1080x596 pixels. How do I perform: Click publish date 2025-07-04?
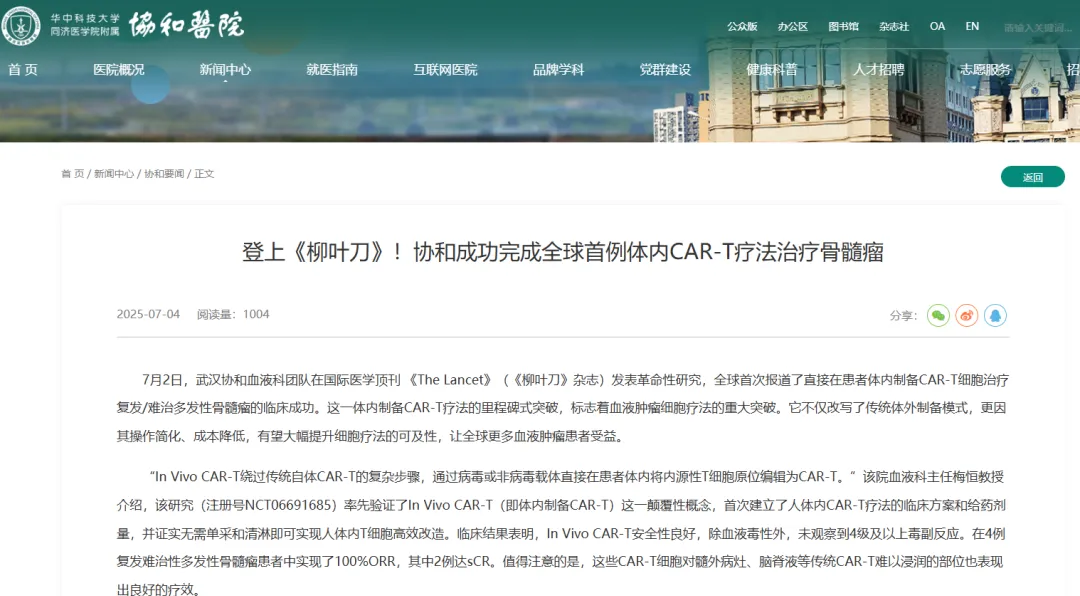point(148,314)
